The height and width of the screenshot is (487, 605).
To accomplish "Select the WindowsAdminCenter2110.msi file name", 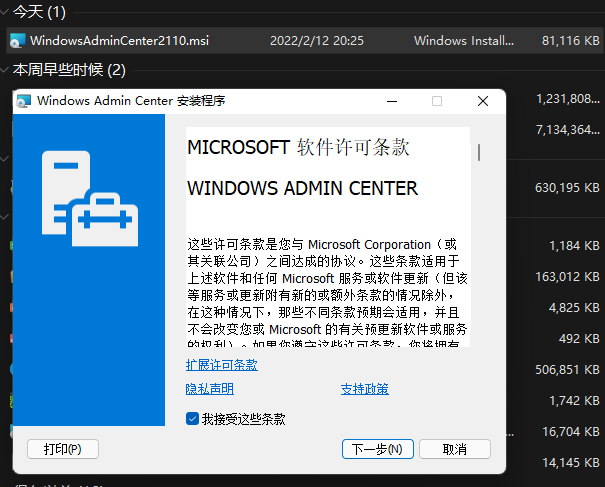I will tap(120, 41).
